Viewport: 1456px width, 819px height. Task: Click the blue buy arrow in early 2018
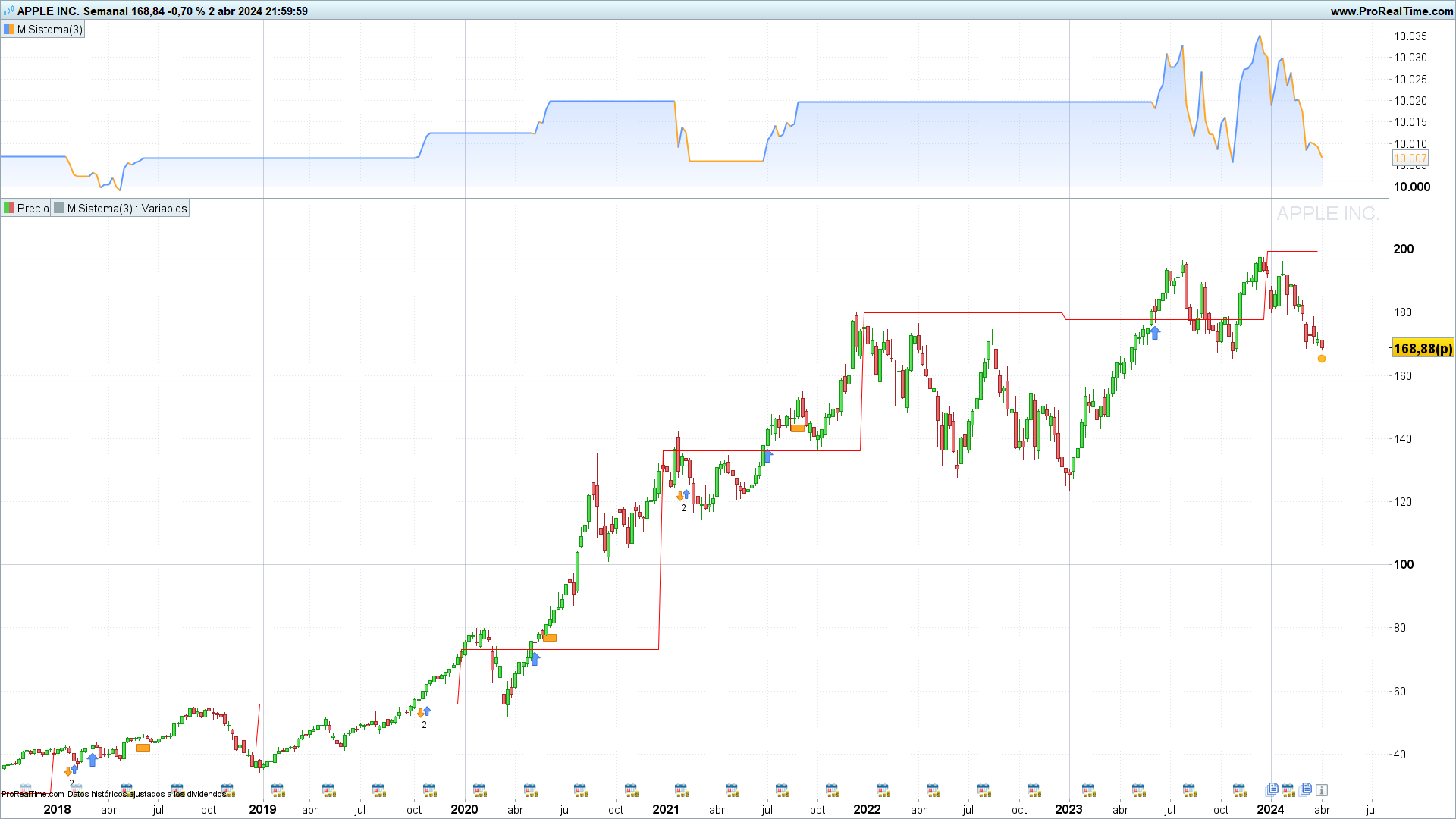pyautogui.click(x=93, y=759)
